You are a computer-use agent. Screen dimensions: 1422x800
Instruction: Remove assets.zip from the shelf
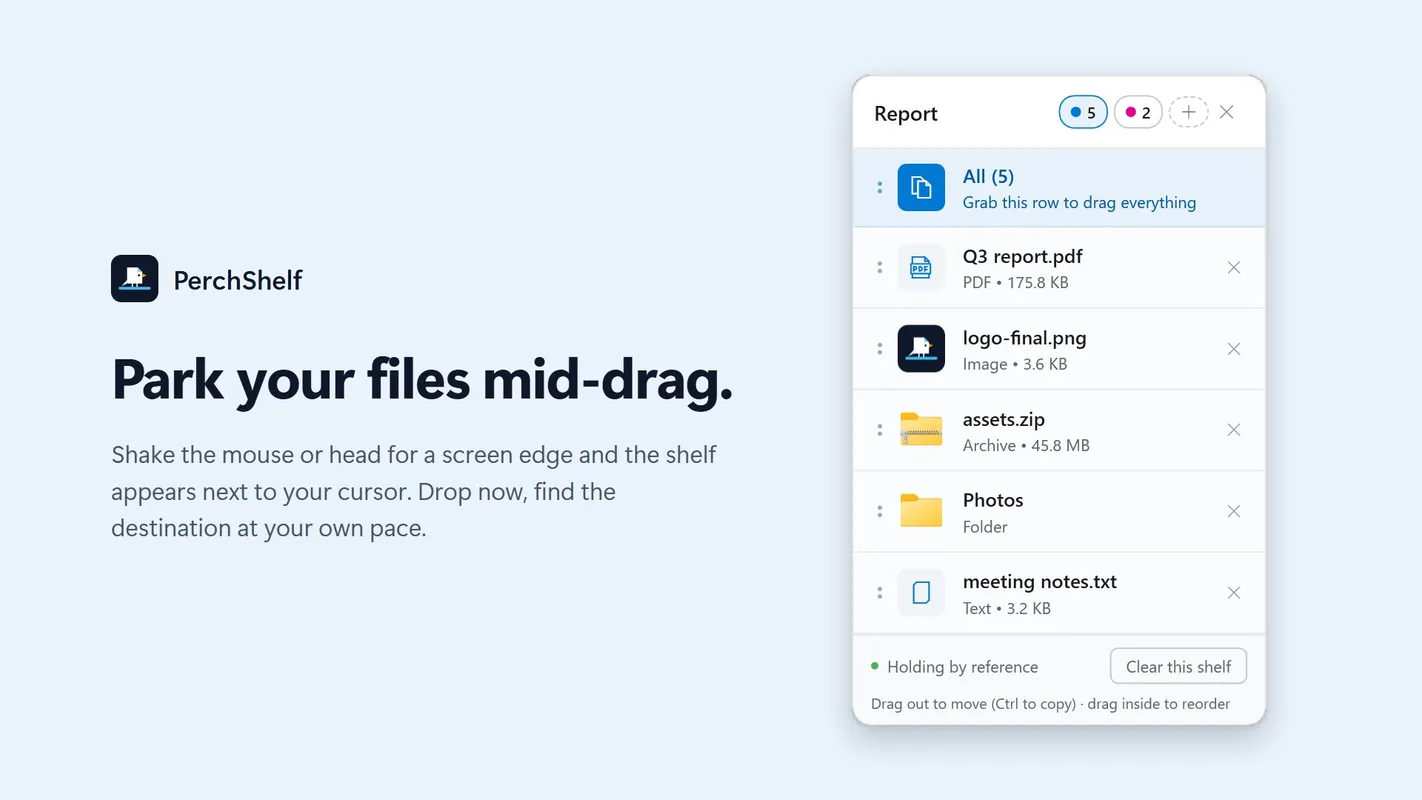[1234, 430]
